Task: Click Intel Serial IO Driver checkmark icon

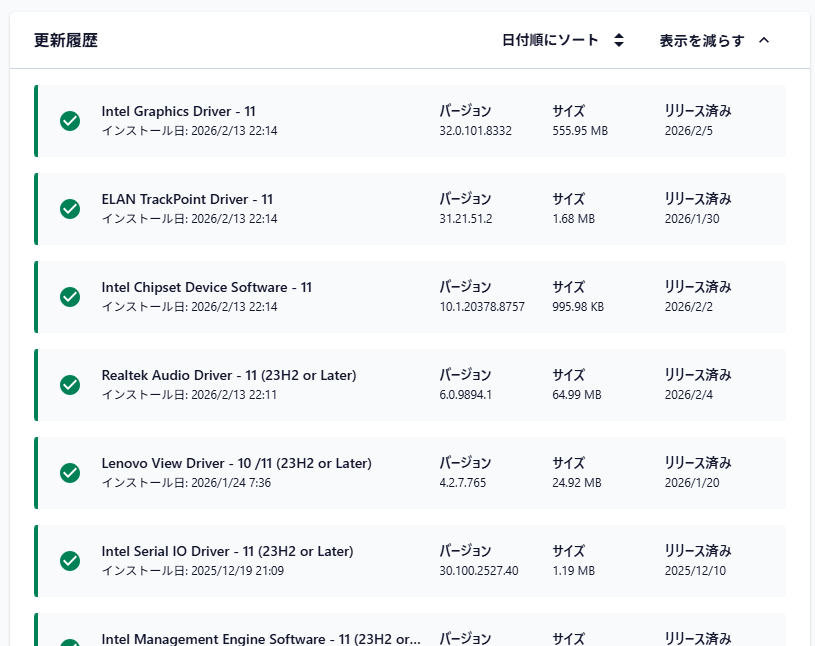Action: click(70, 561)
